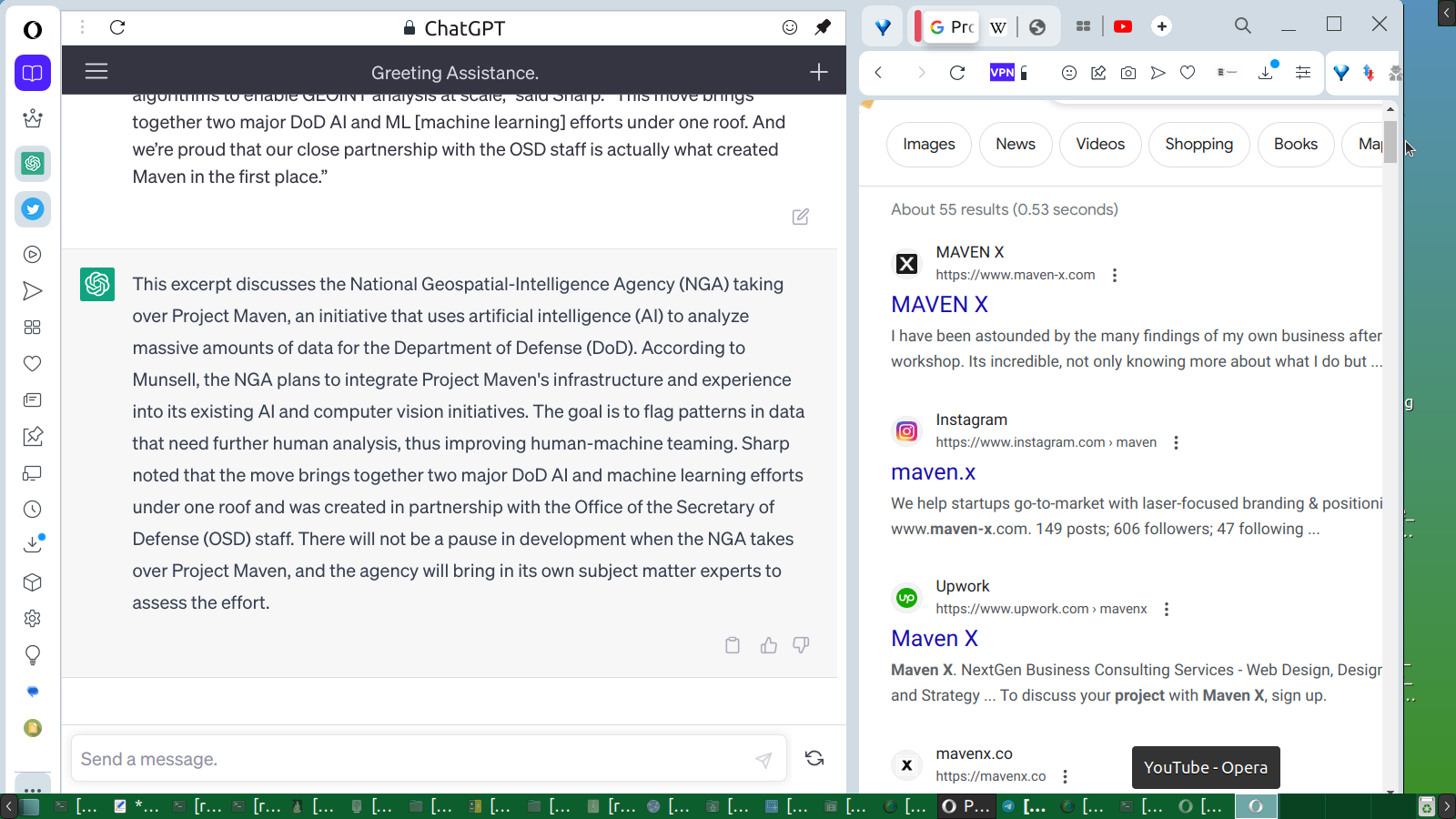Open the maven.x Instagram result link

933,472
